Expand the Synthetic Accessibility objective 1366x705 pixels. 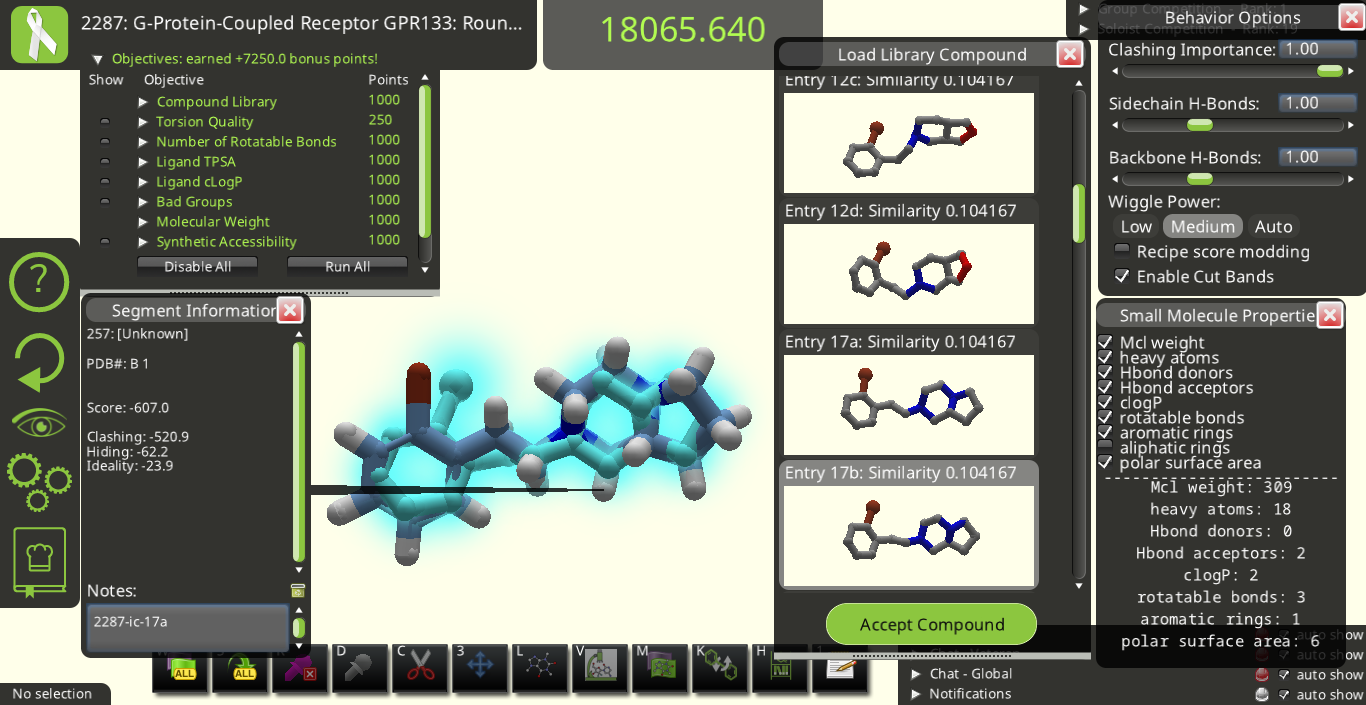pyautogui.click(x=144, y=242)
